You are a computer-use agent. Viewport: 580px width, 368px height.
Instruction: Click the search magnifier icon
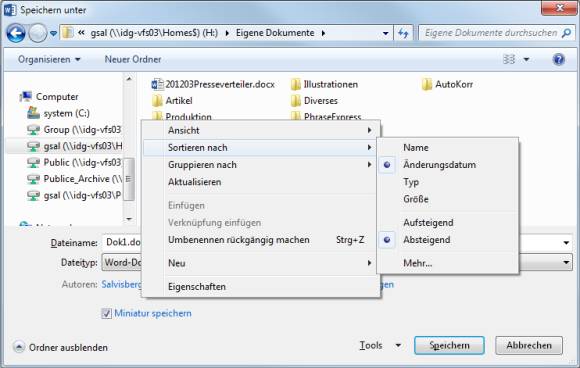(566, 33)
